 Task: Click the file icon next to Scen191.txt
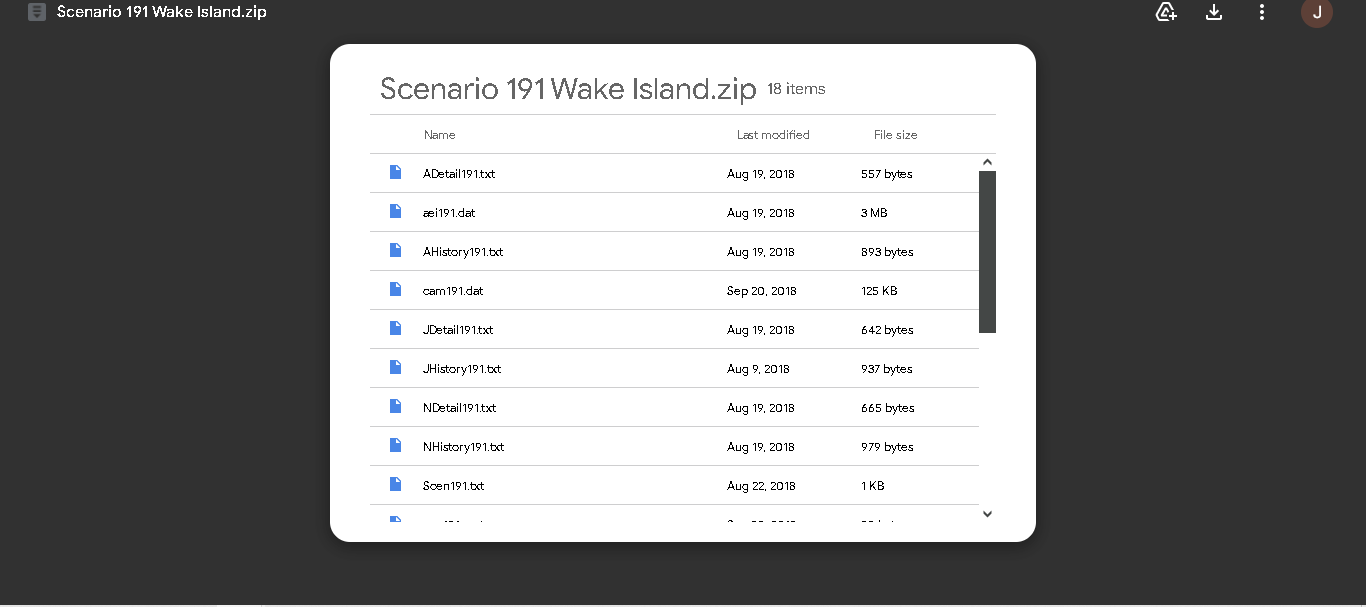(x=396, y=485)
